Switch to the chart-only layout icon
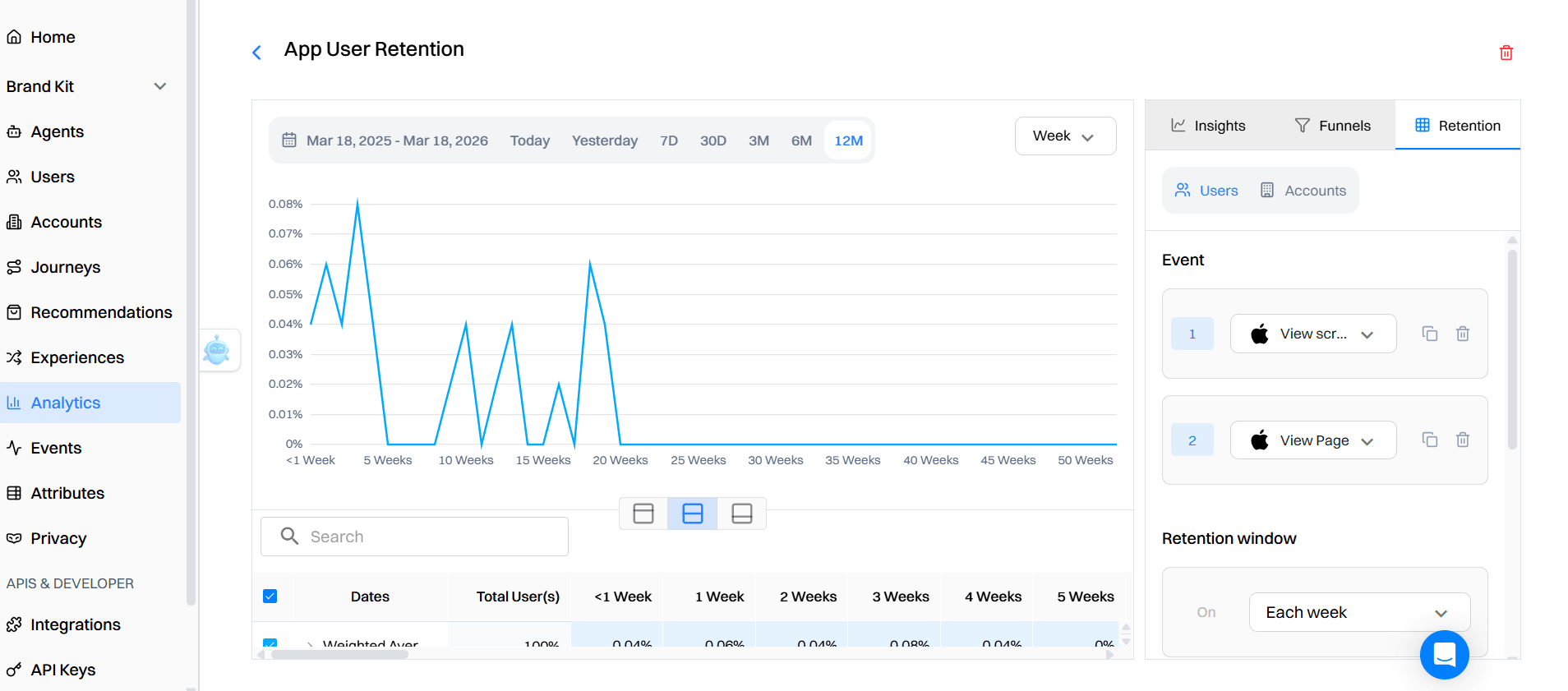1568x691 pixels. [643, 514]
